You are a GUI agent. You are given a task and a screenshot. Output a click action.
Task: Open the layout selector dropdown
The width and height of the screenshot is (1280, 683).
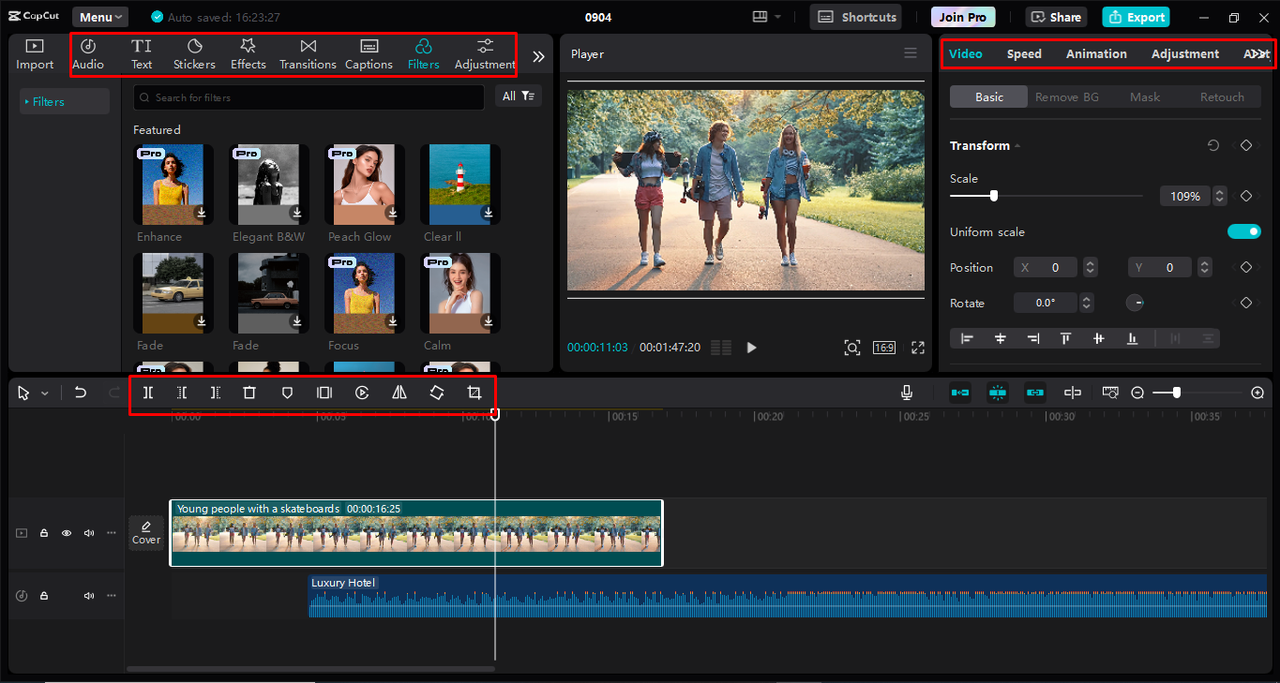(x=767, y=17)
